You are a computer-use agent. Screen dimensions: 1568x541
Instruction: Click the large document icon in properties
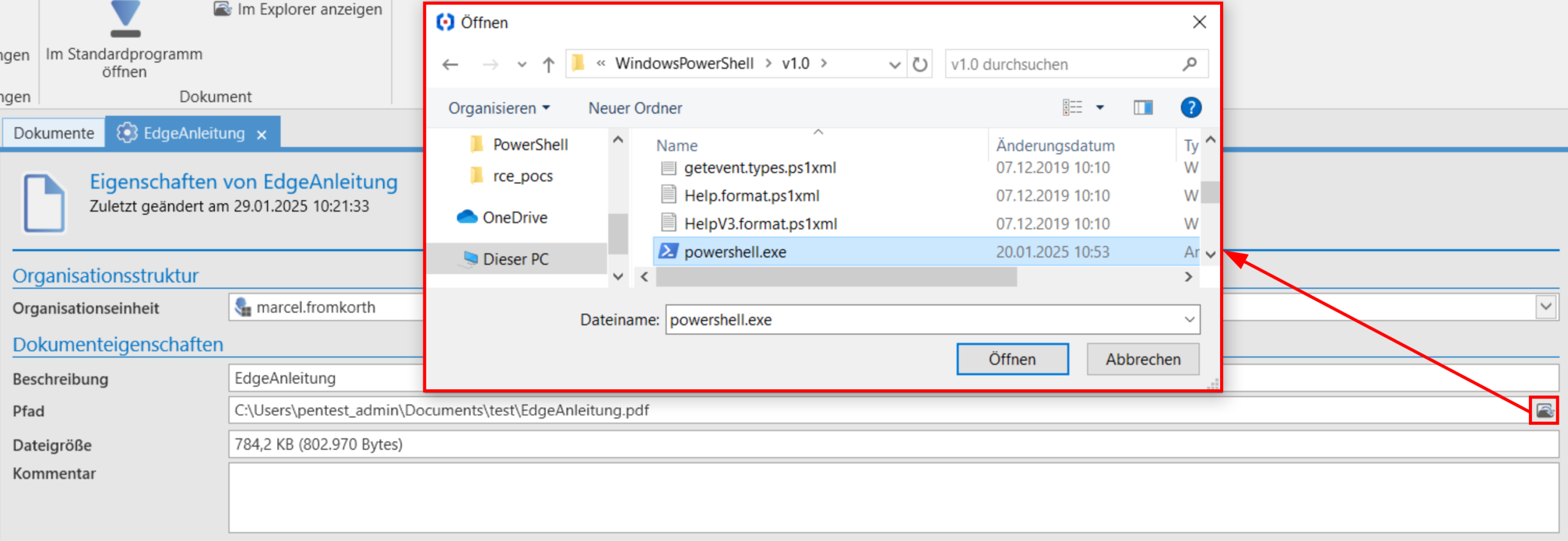(x=44, y=203)
